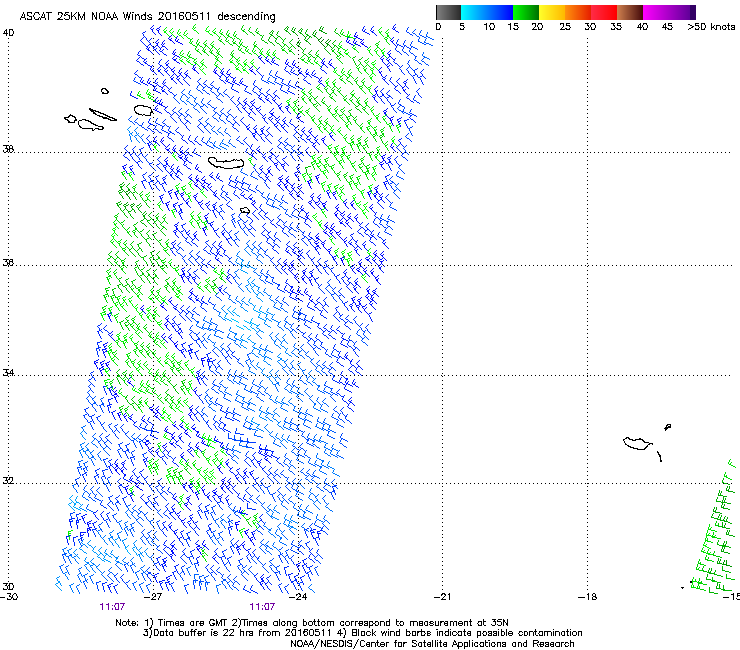The height and width of the screenshot is (650, 740).
Task: Click the '45' legend scale label
Action: click(667, 27)
